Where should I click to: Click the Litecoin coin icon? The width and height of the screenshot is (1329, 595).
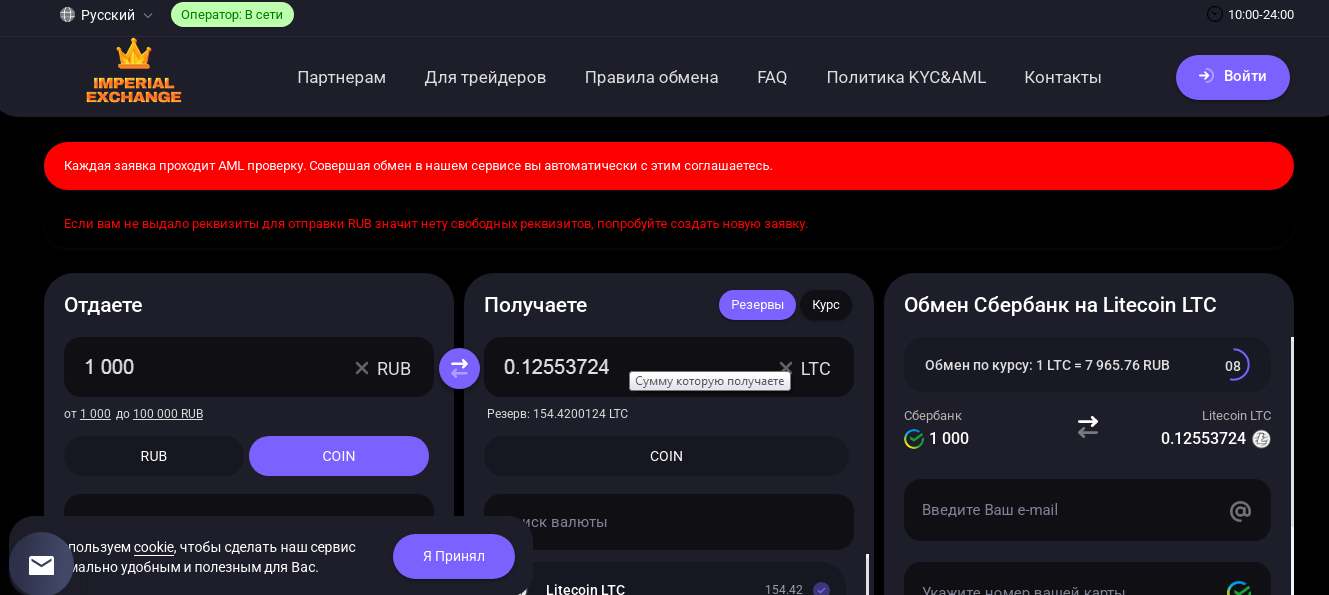pos(1262,439)
